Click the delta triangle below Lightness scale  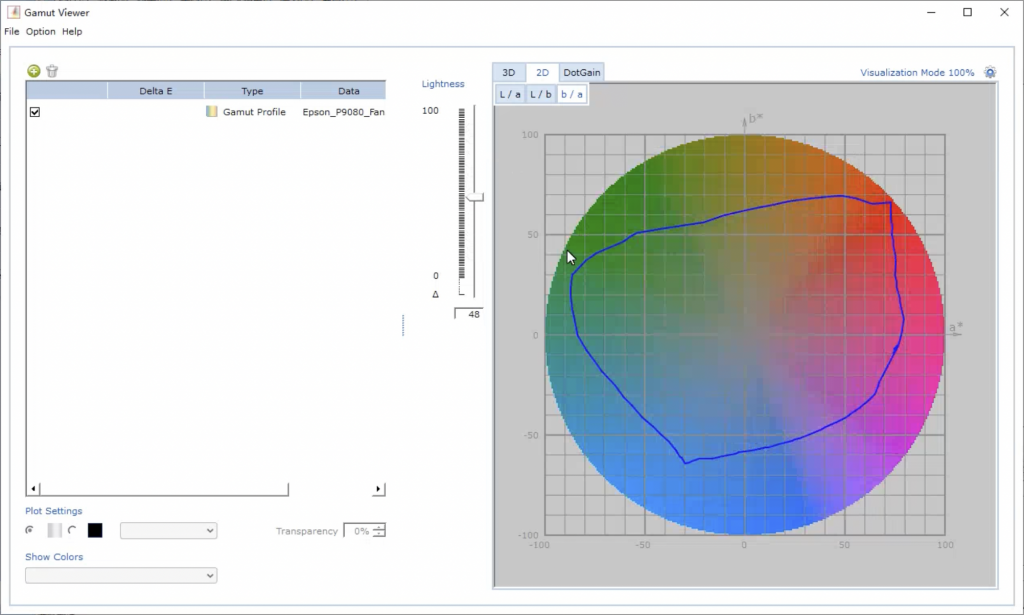pyautogui.click(x=436, y=294)
